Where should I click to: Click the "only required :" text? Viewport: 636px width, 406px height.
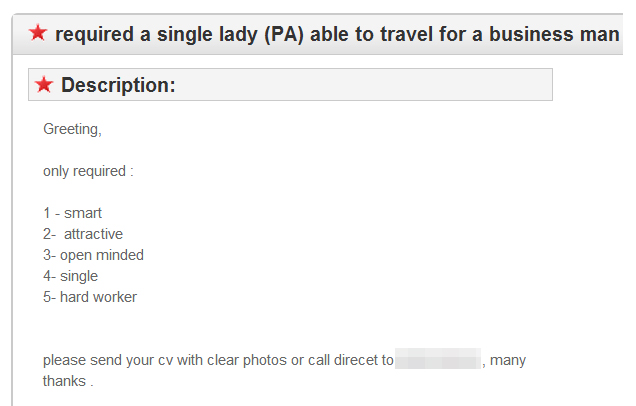tap(88, 171)
